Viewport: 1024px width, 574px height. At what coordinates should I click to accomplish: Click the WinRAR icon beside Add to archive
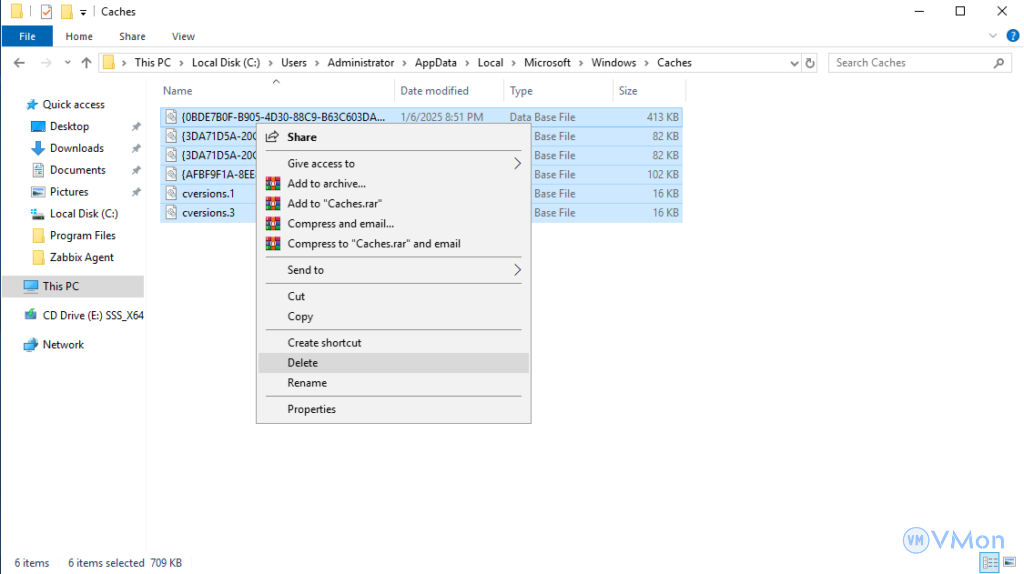click(272, 184)
